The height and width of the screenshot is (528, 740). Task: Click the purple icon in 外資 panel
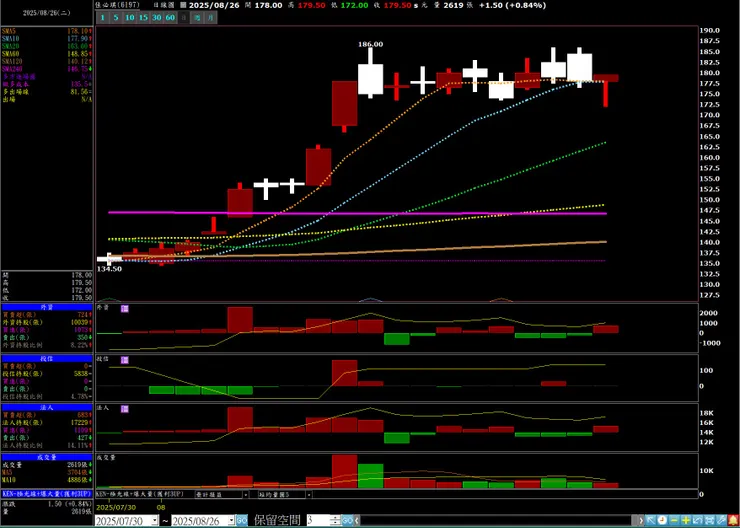(x=125, y=308)
